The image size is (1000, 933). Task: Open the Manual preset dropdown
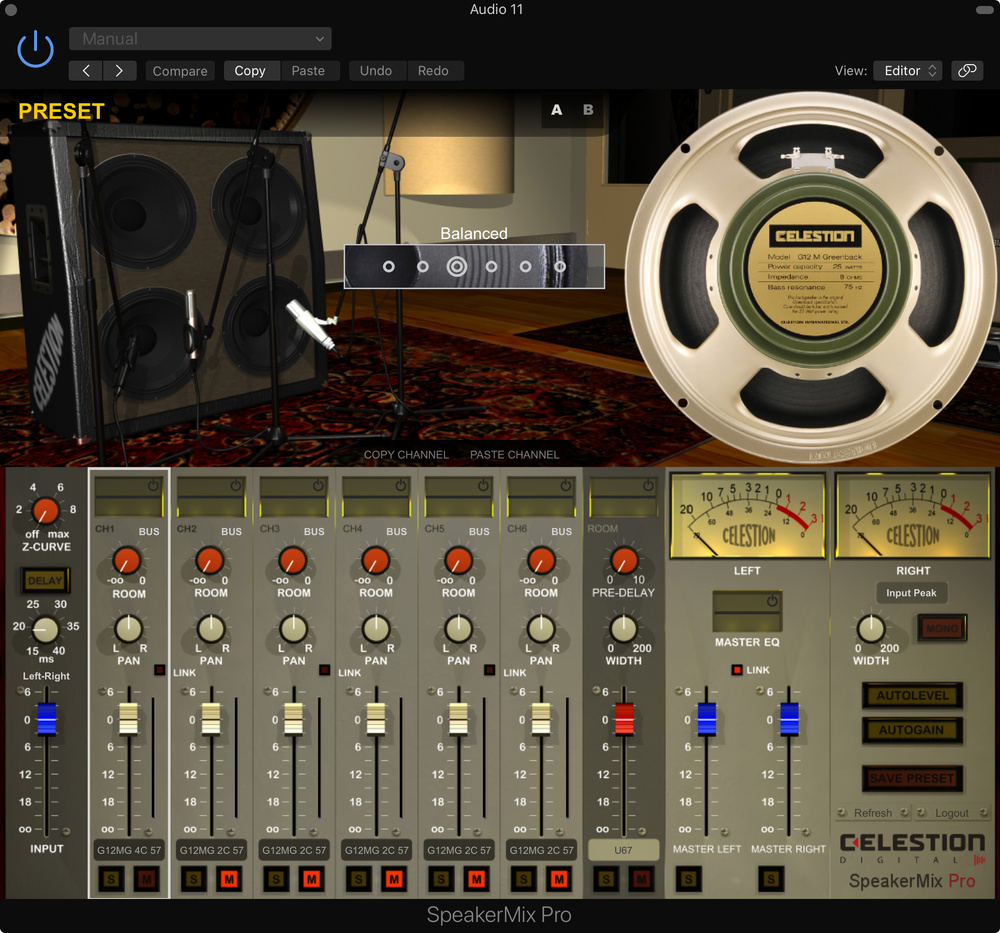pos(200,38)
